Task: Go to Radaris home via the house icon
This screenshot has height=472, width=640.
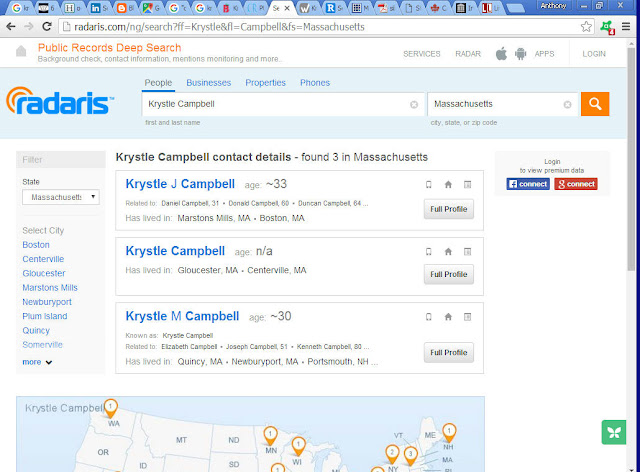Action: pyautogui.click(x=21, y=51)
